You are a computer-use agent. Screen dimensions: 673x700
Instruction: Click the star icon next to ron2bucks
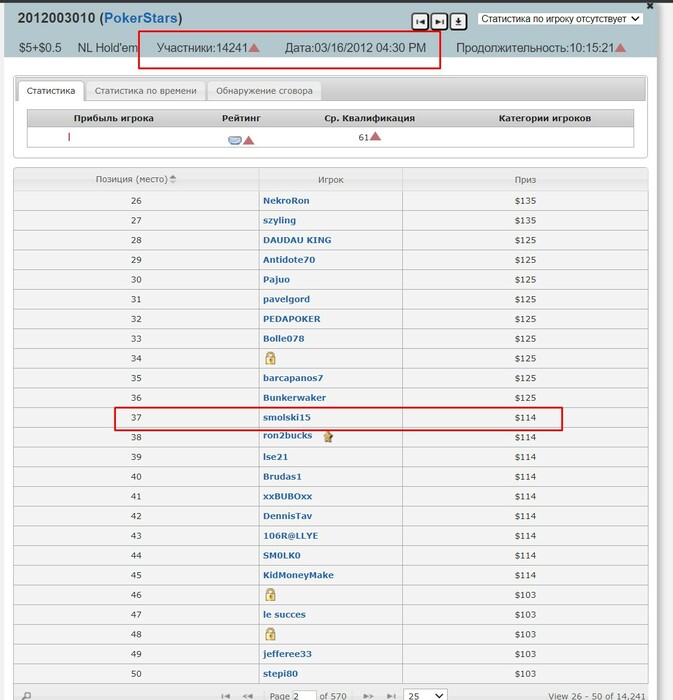pyautogui.click(x=328, y=437)
